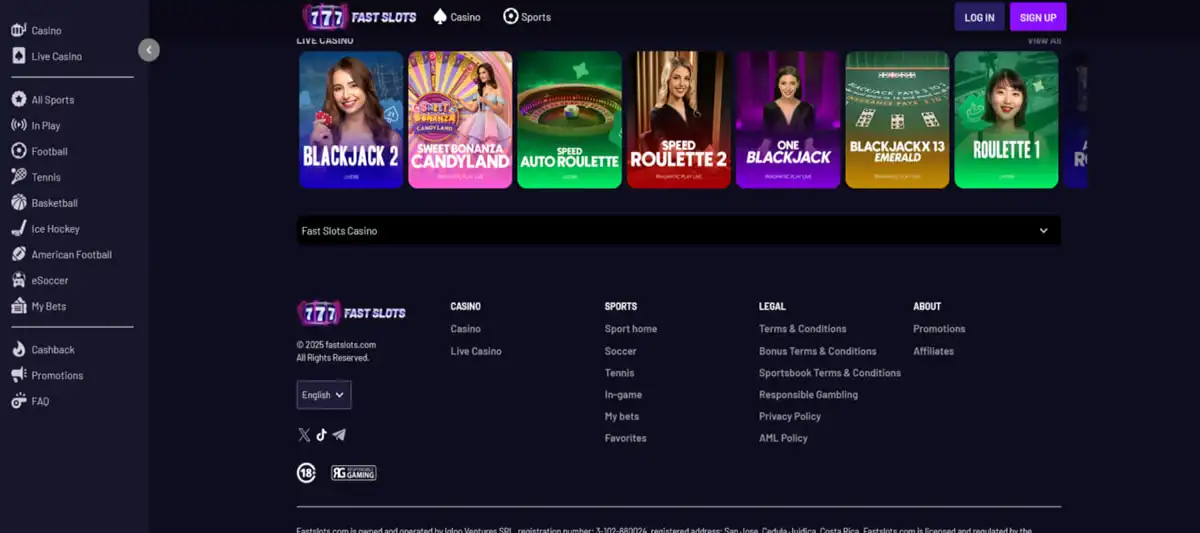Open the Speed Auto Roulette game card
This screenshot has height=533, width=1200.
569,120
